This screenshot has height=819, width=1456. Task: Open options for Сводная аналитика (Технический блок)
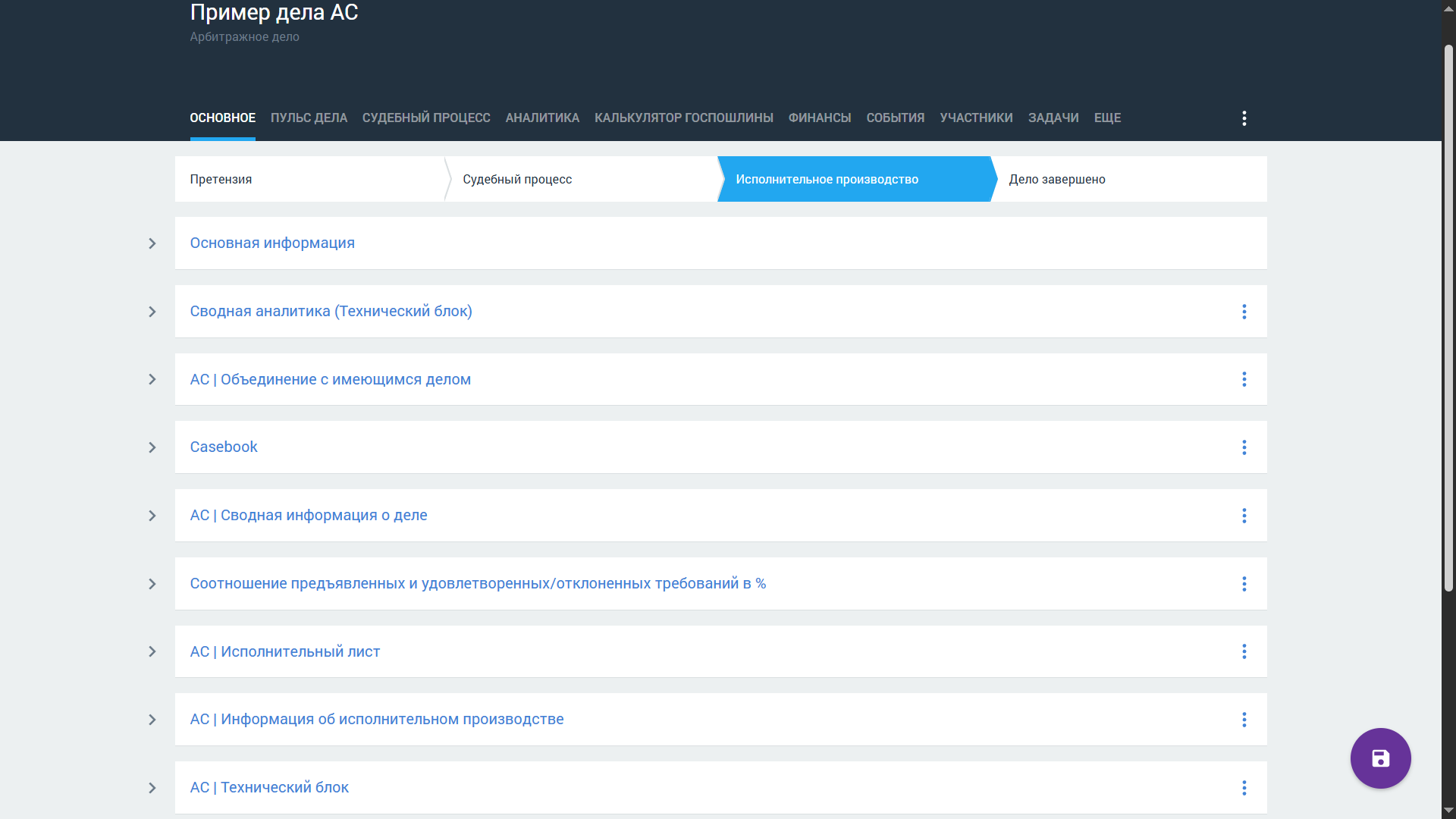[1244, 312]
